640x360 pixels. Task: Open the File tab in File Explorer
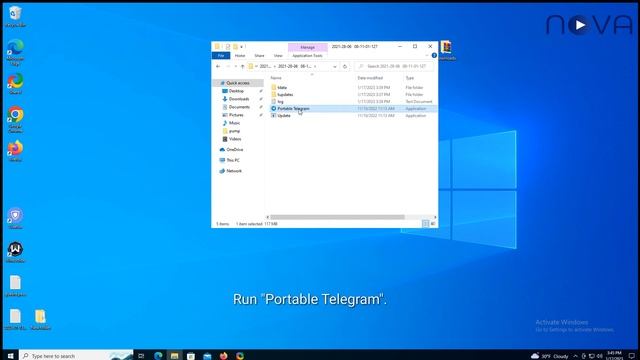221,56
